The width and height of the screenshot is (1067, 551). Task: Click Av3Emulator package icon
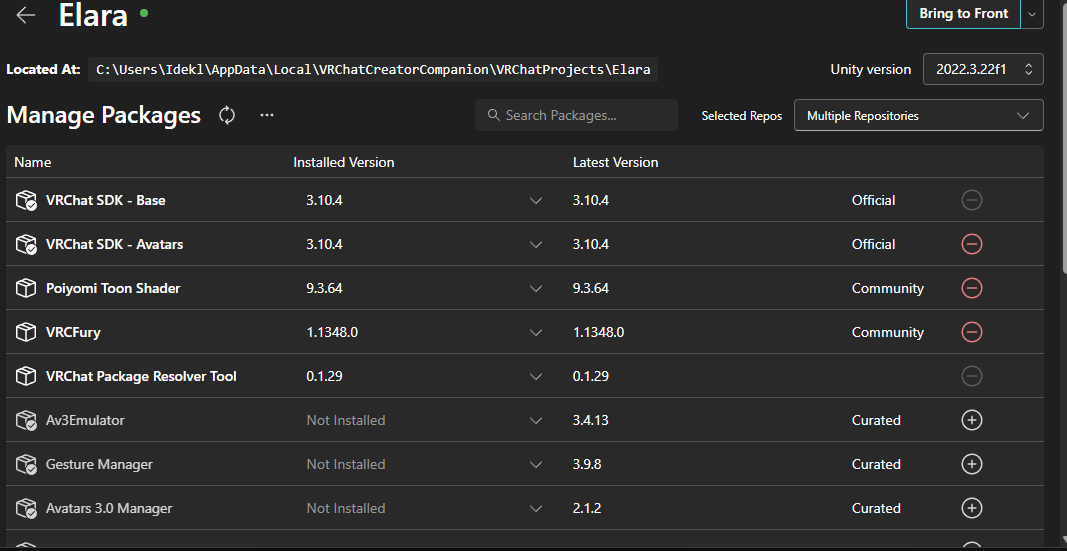[26, 420]
